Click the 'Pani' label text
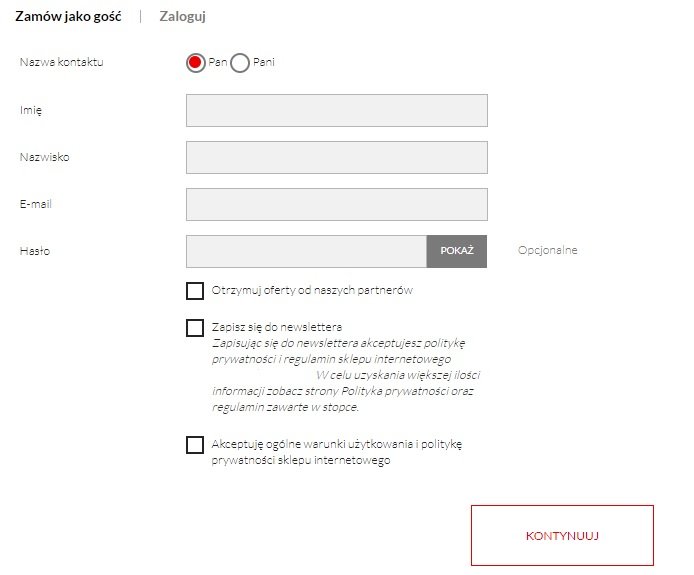Image resolution: width=694 pixels, height=575 pixels. pos(264,63)
